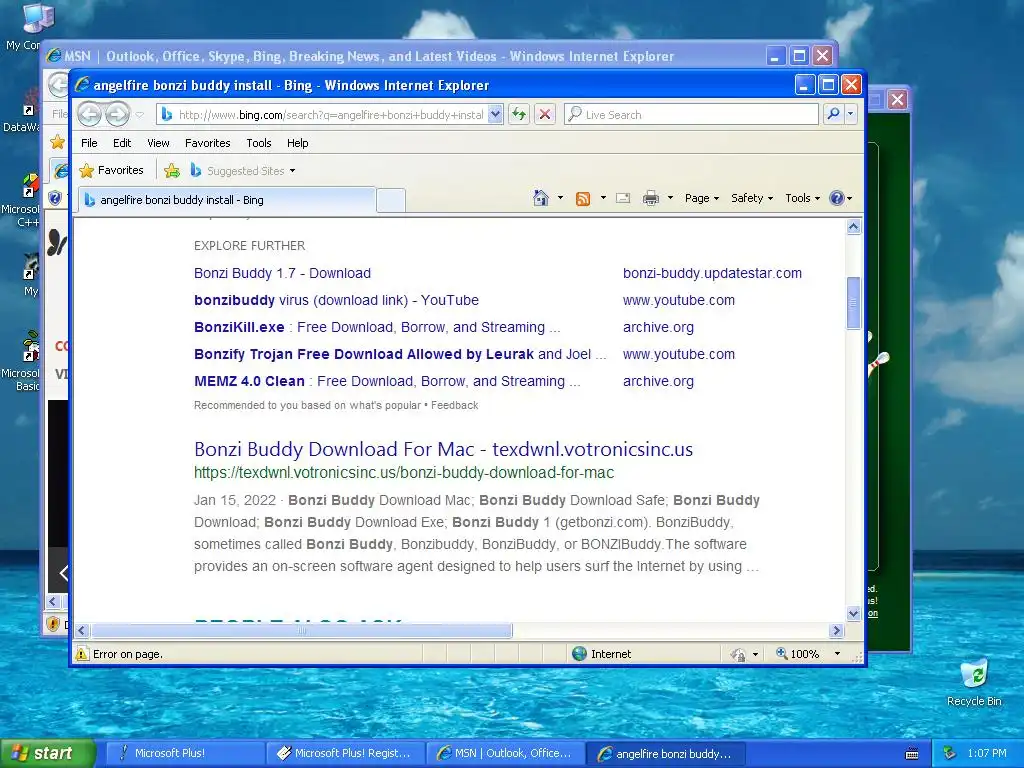The width and height of the screenshot is (1024, 768).
Task: Expand the Home button dropdown arrow
Action: 560,198
